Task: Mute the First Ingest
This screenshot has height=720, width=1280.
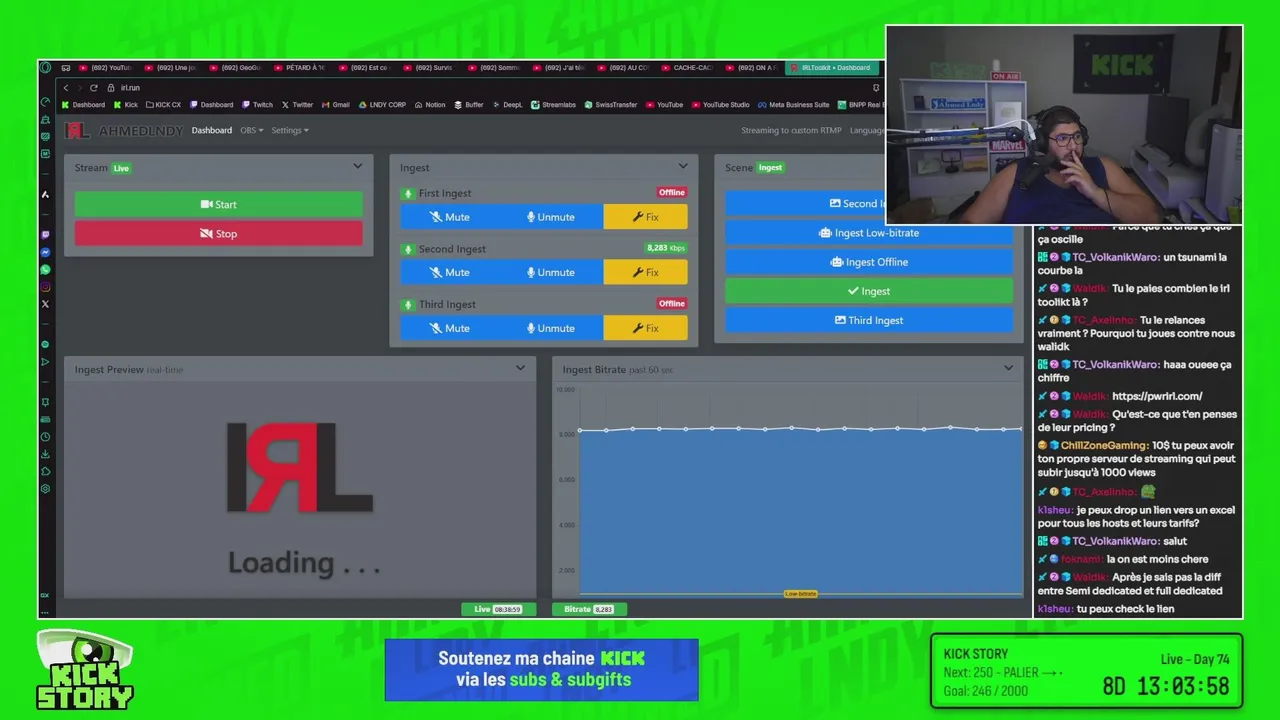Action: tap(451, 217)
